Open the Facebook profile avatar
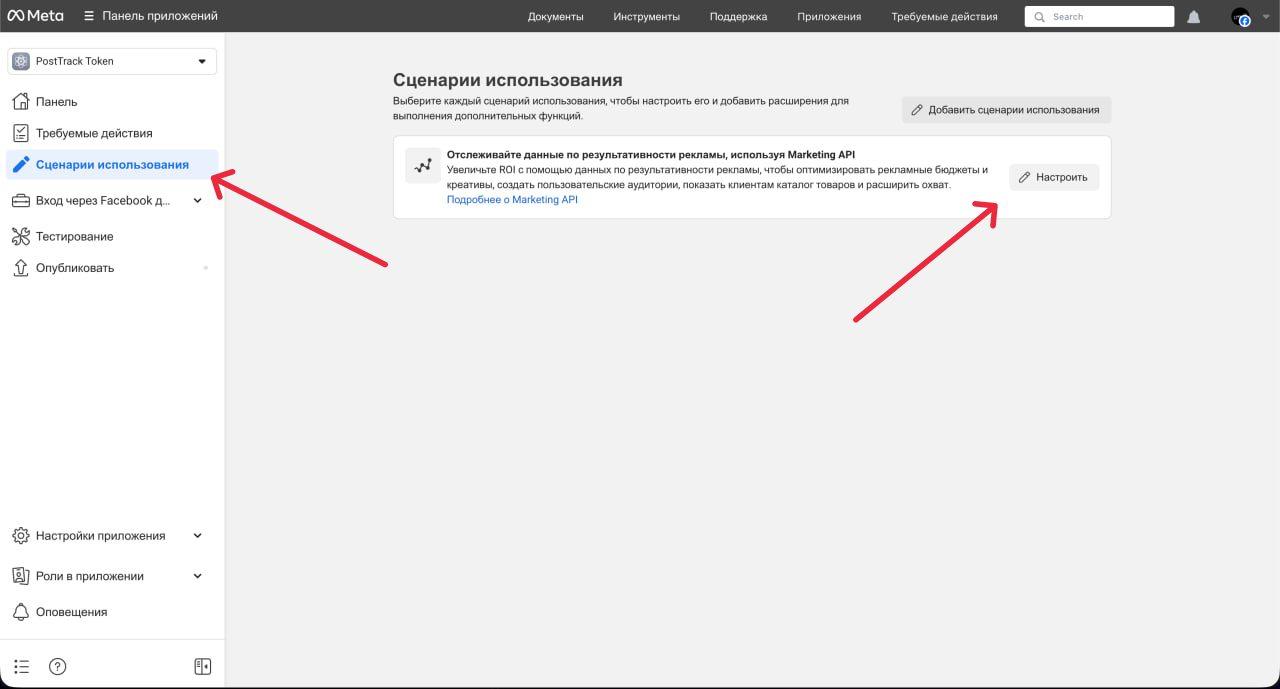The height and width of the screenshot is (689, 1280). click(1243, 19)
